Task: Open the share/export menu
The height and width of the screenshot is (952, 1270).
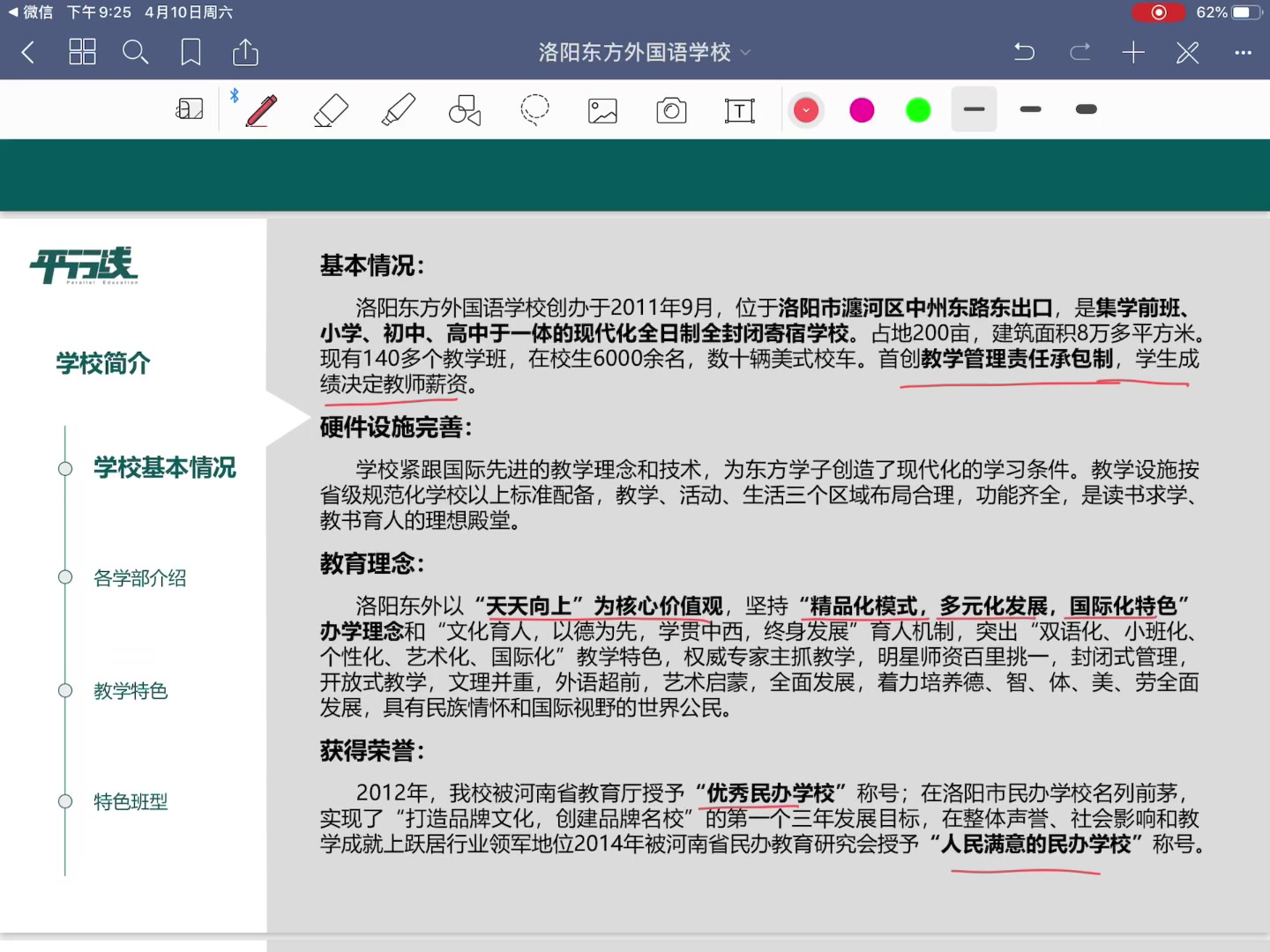Action: point(245,52)
